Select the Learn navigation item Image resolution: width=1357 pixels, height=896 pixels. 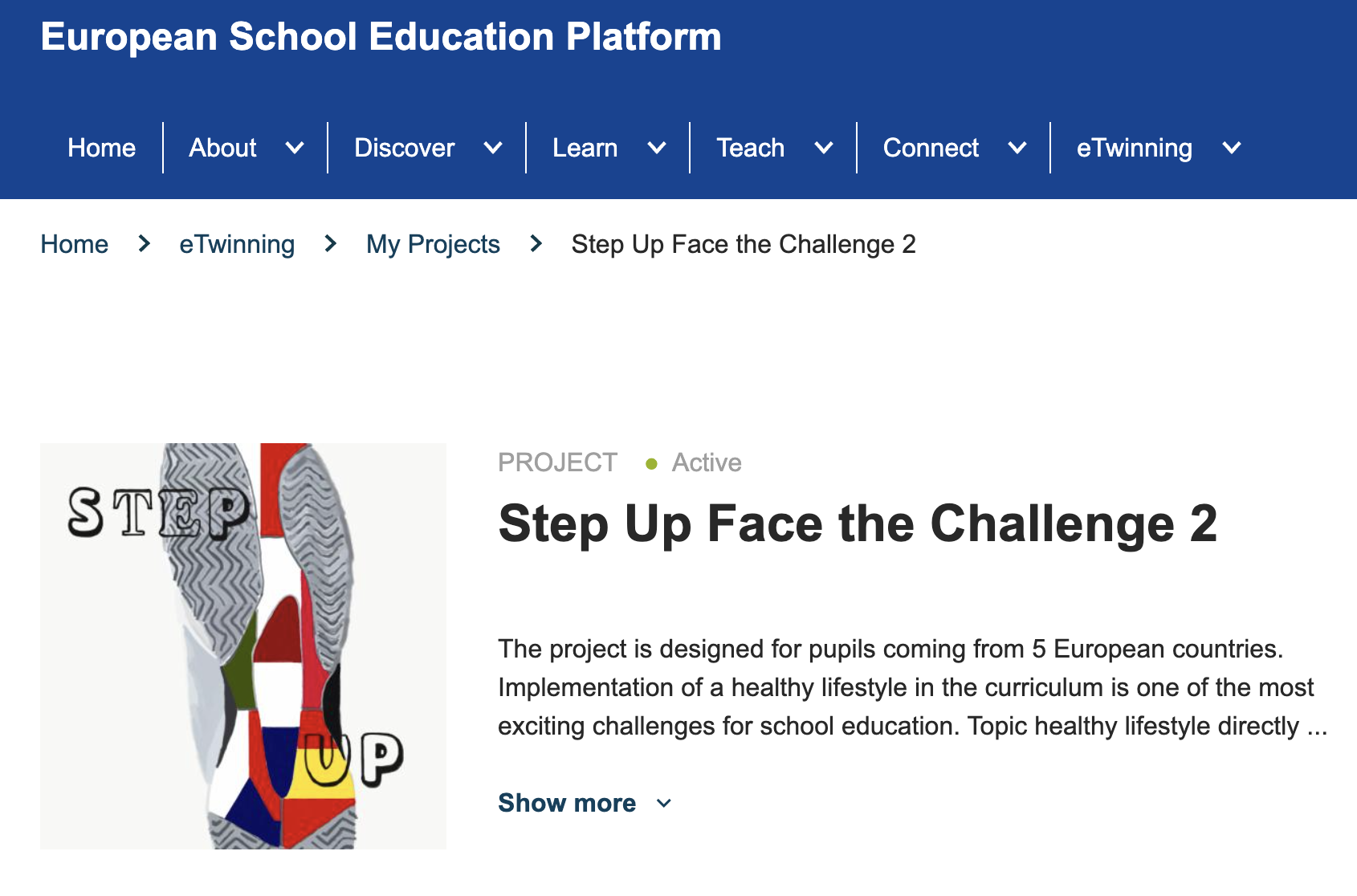(x=585, y=148)
